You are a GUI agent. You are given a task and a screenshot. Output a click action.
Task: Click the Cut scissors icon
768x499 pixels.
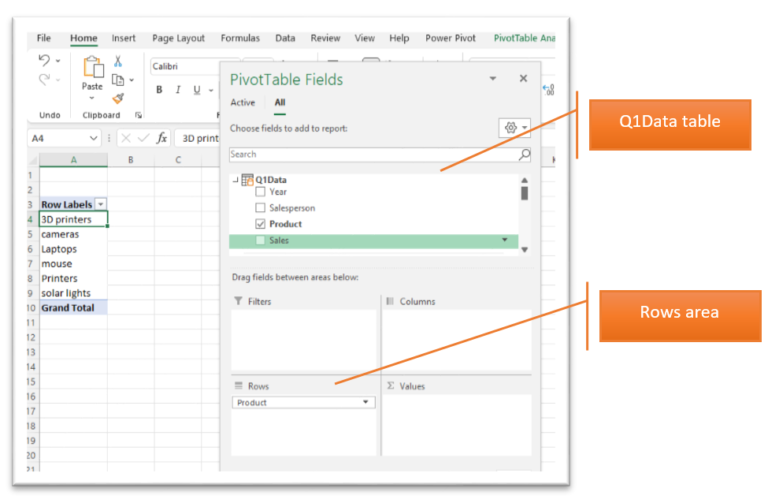click(118, 61)
